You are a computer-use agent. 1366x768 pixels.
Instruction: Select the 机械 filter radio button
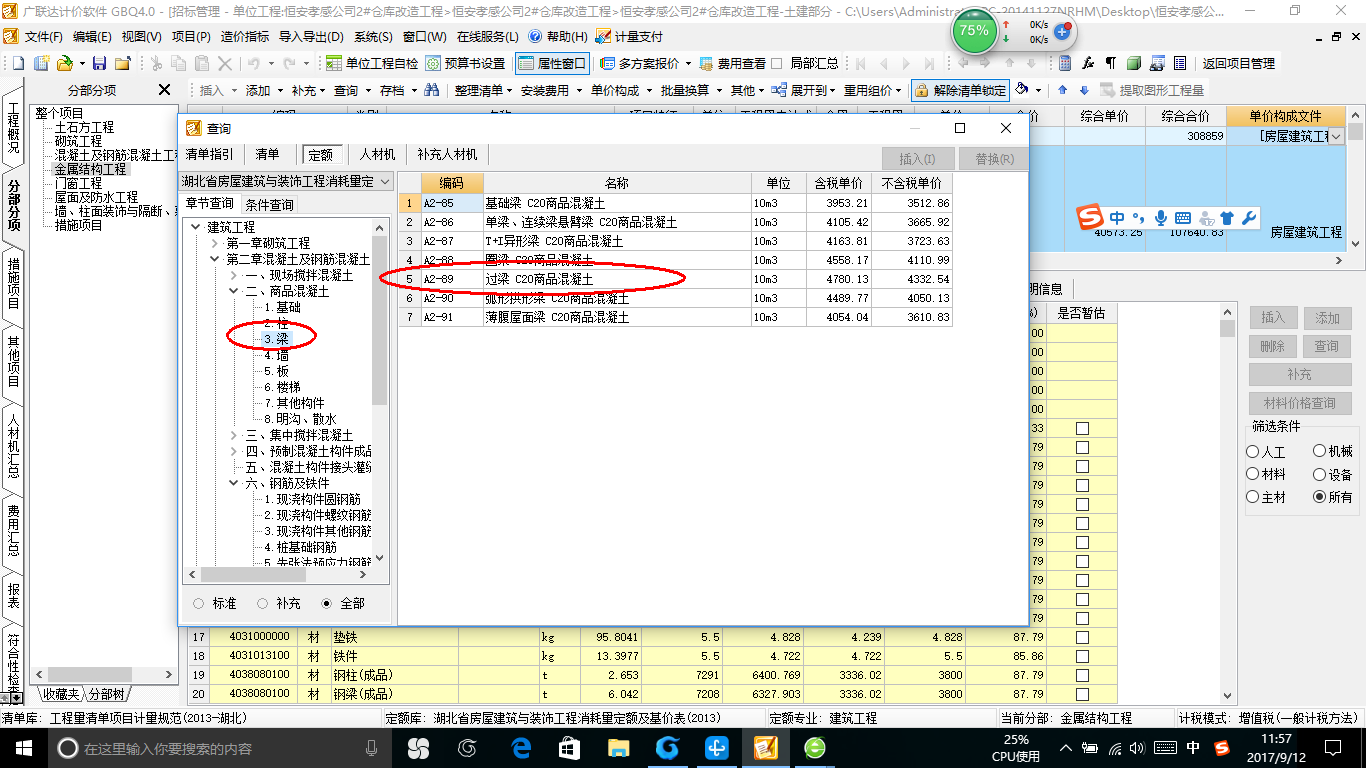pos(1319,452)
